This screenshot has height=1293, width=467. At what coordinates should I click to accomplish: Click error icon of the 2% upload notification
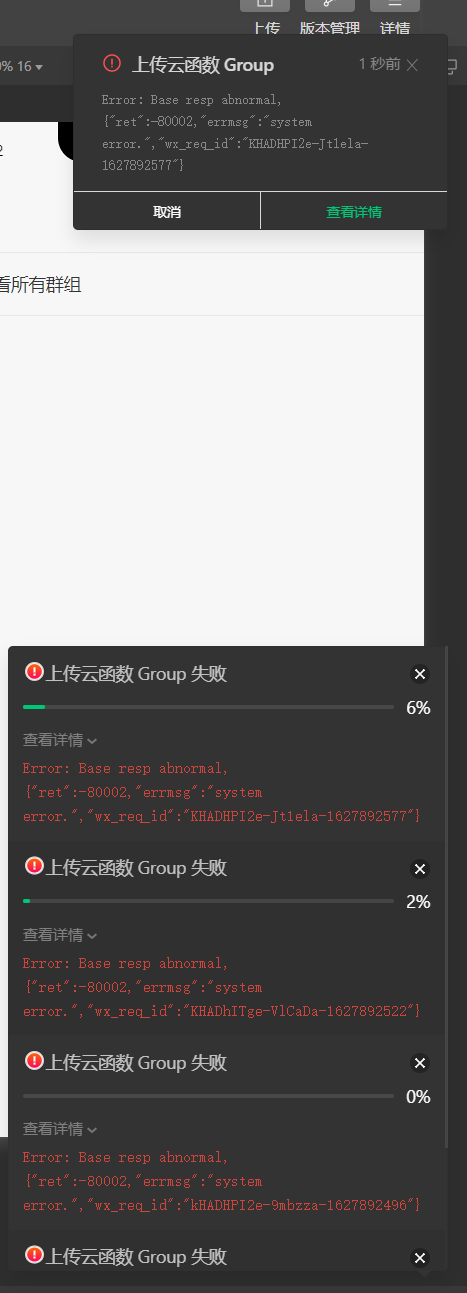[34, 866]
